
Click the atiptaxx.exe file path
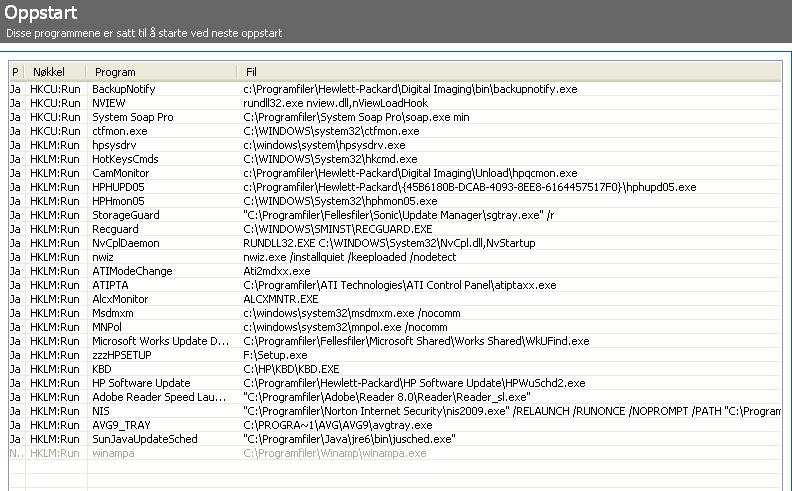[400, 285]
